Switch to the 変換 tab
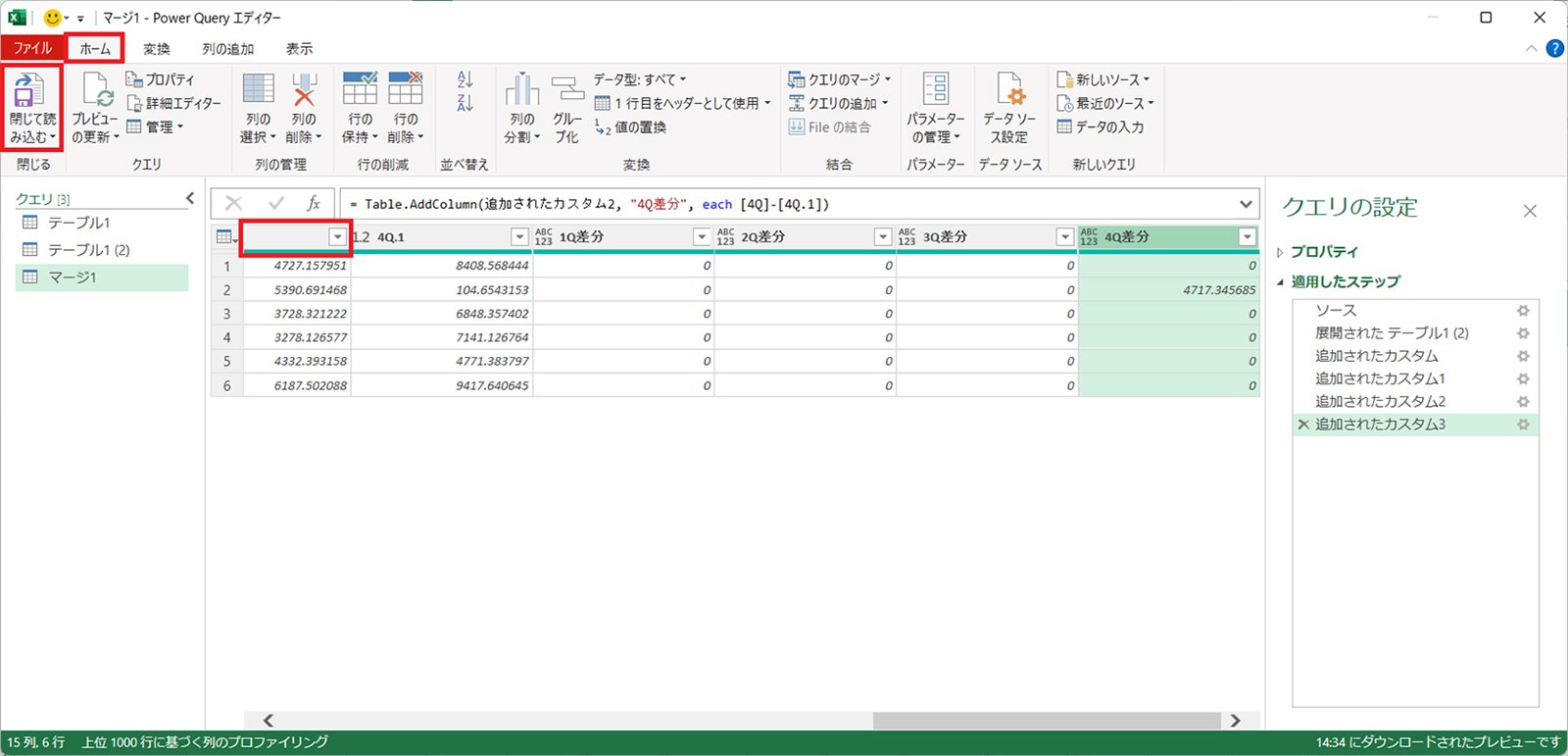This screenshot has width=1568, height=756. coord(156,48)
